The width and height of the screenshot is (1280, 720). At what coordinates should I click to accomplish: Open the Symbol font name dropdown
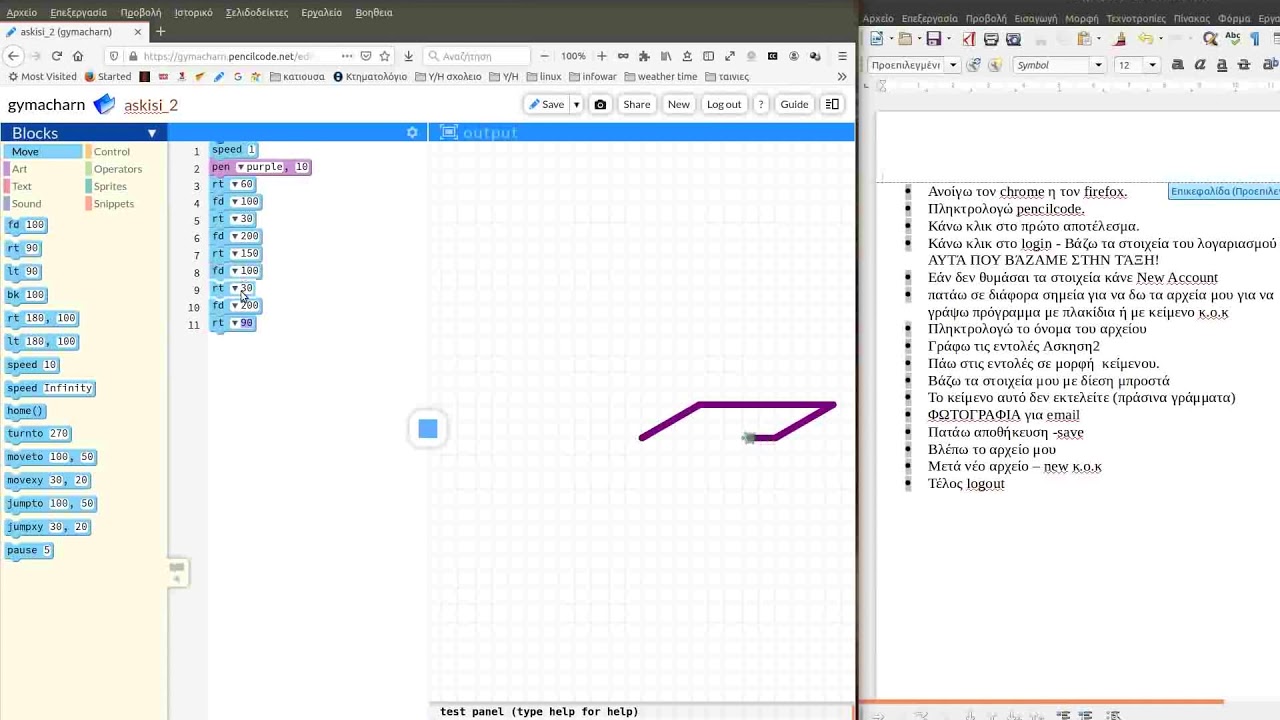[x=1098, y=65]
